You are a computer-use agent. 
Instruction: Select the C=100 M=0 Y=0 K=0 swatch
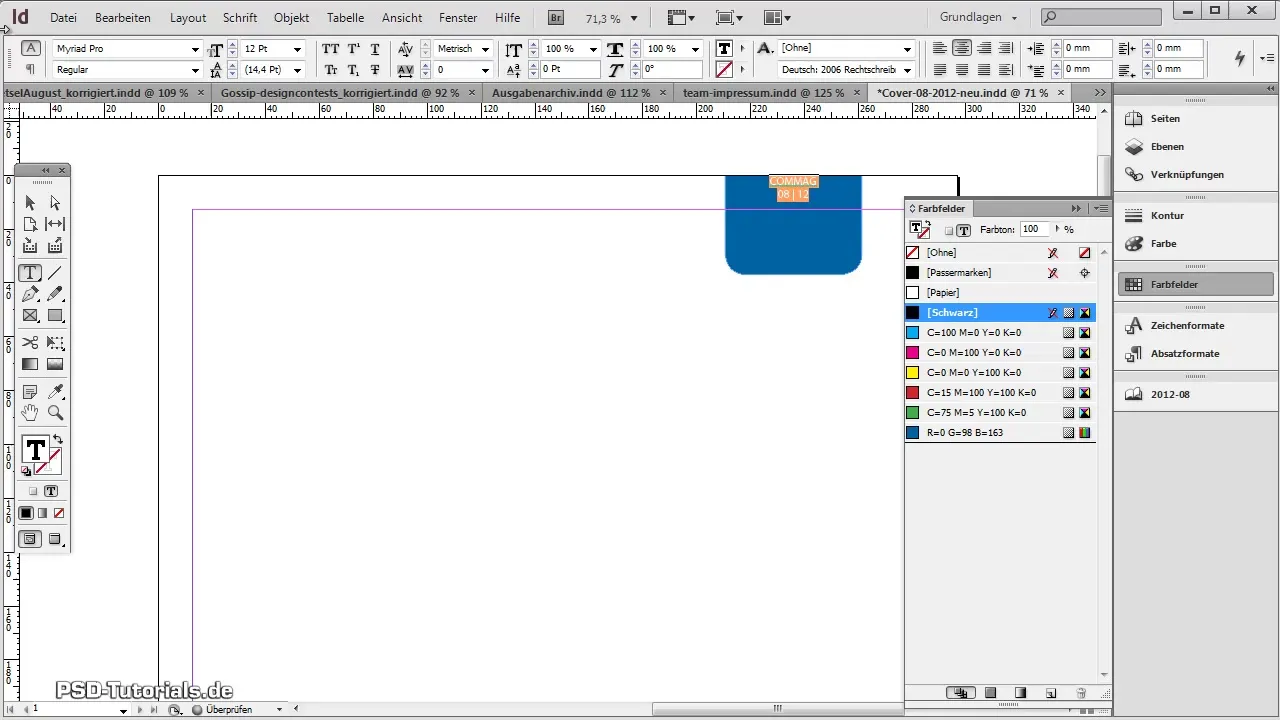pos(1000,332)
